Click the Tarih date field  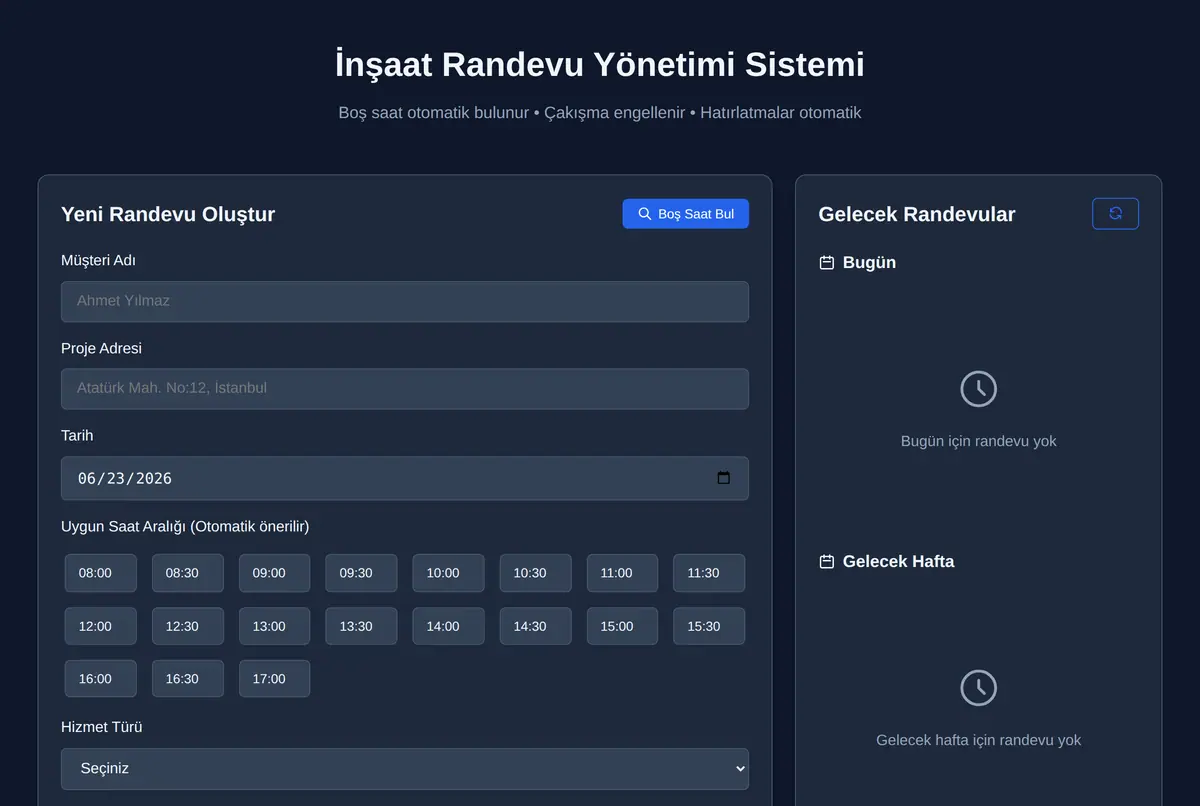(x=405, y=478)
